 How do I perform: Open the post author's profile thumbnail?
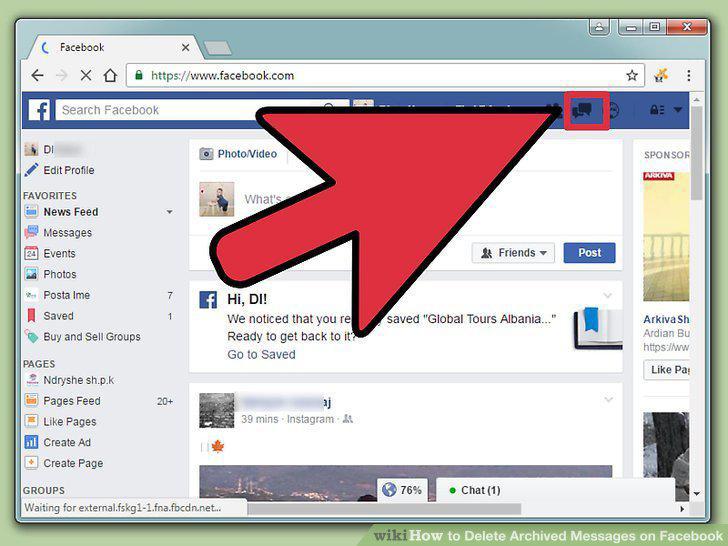[217, 410]
